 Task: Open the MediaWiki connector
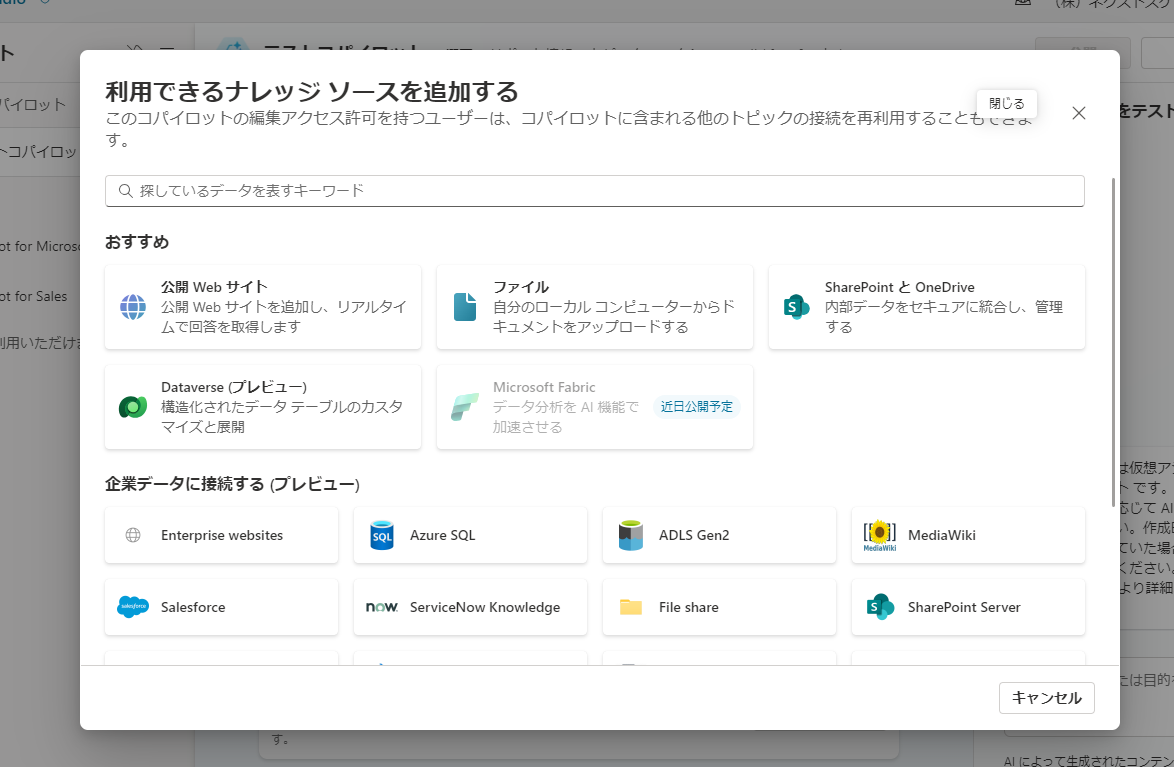(968, 535)
